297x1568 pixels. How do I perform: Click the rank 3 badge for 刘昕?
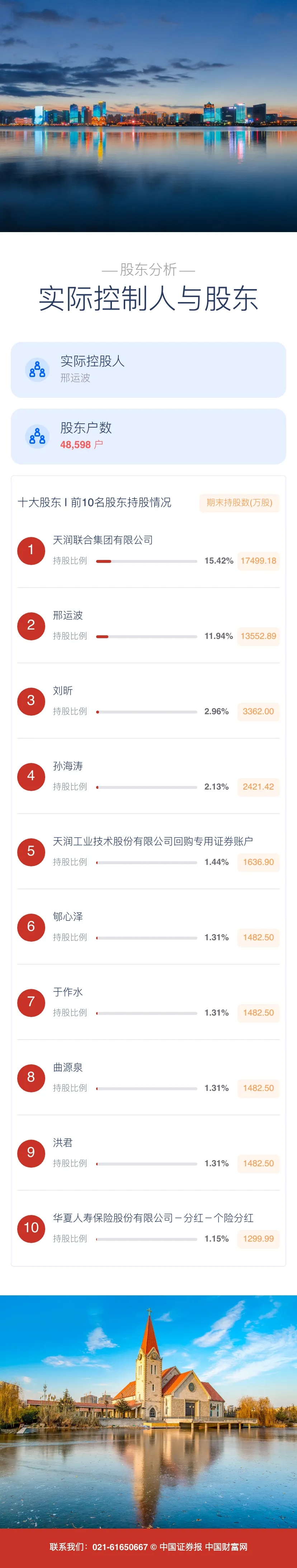(x=31, y=701)
